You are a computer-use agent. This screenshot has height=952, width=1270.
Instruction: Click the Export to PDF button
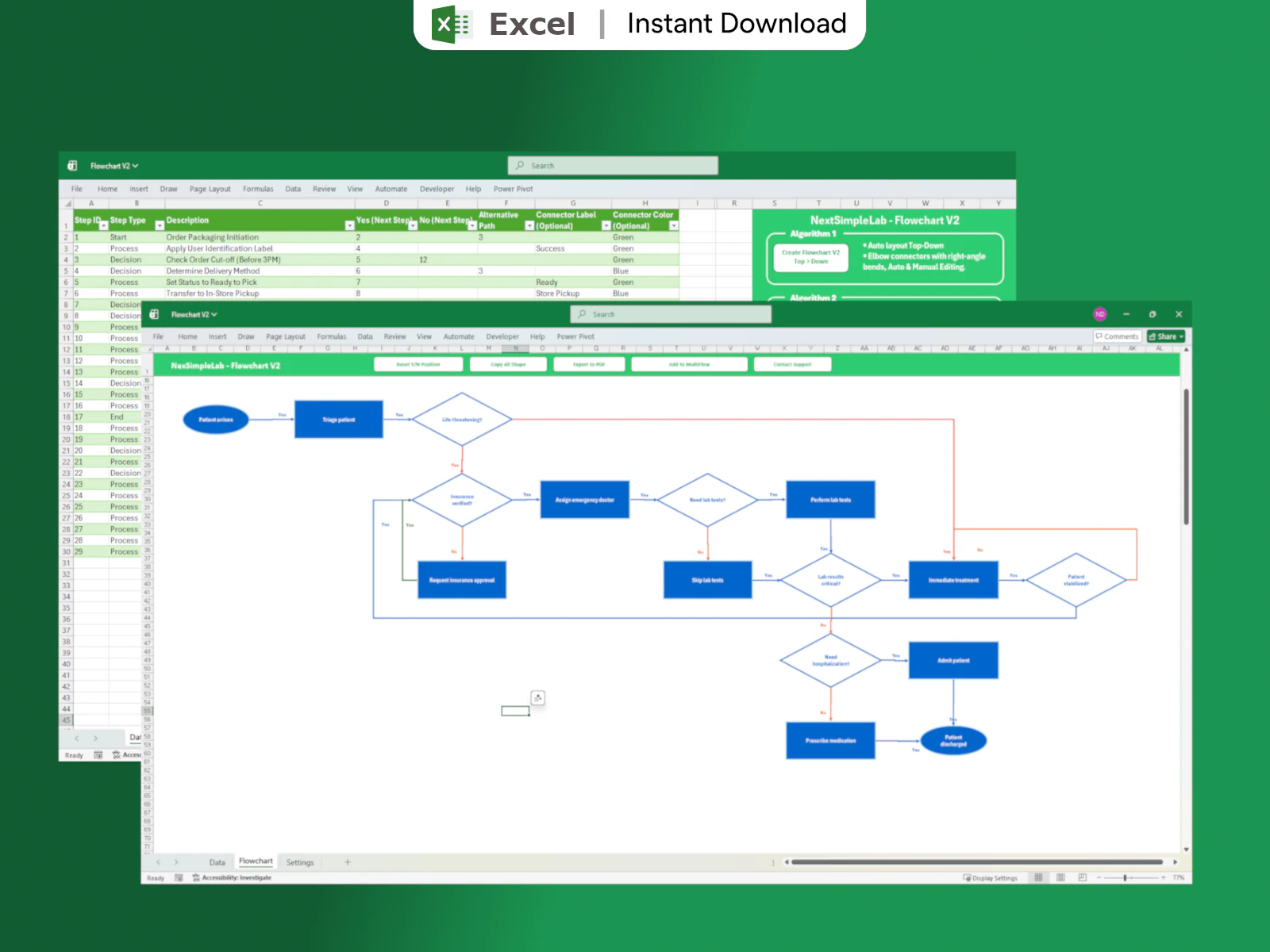pos(588,364)
